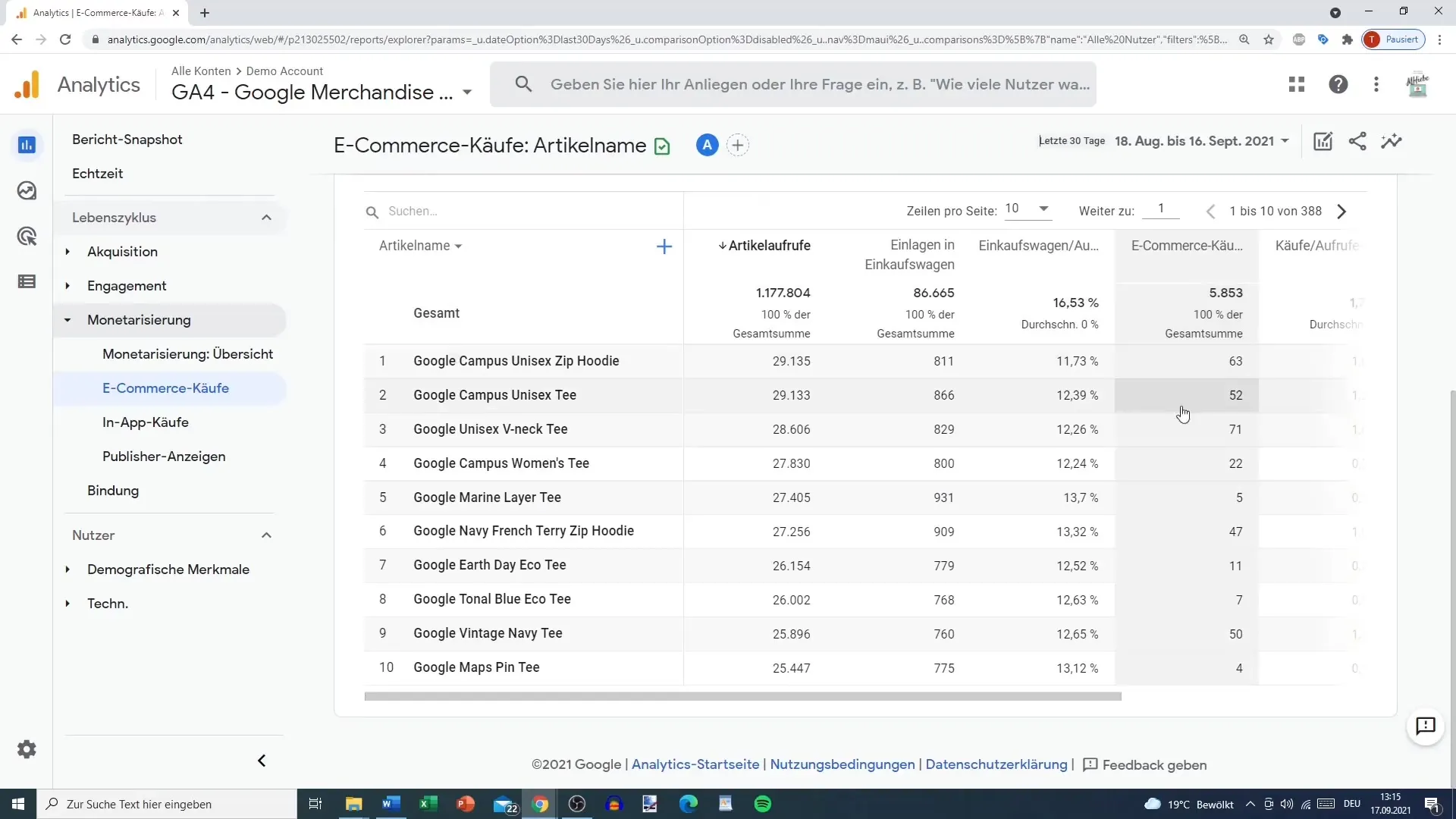Image resolution: width=1456 pixels, height=819 pixels.
Task: Expand Demografische Merkmale
Action: point(67,570)
